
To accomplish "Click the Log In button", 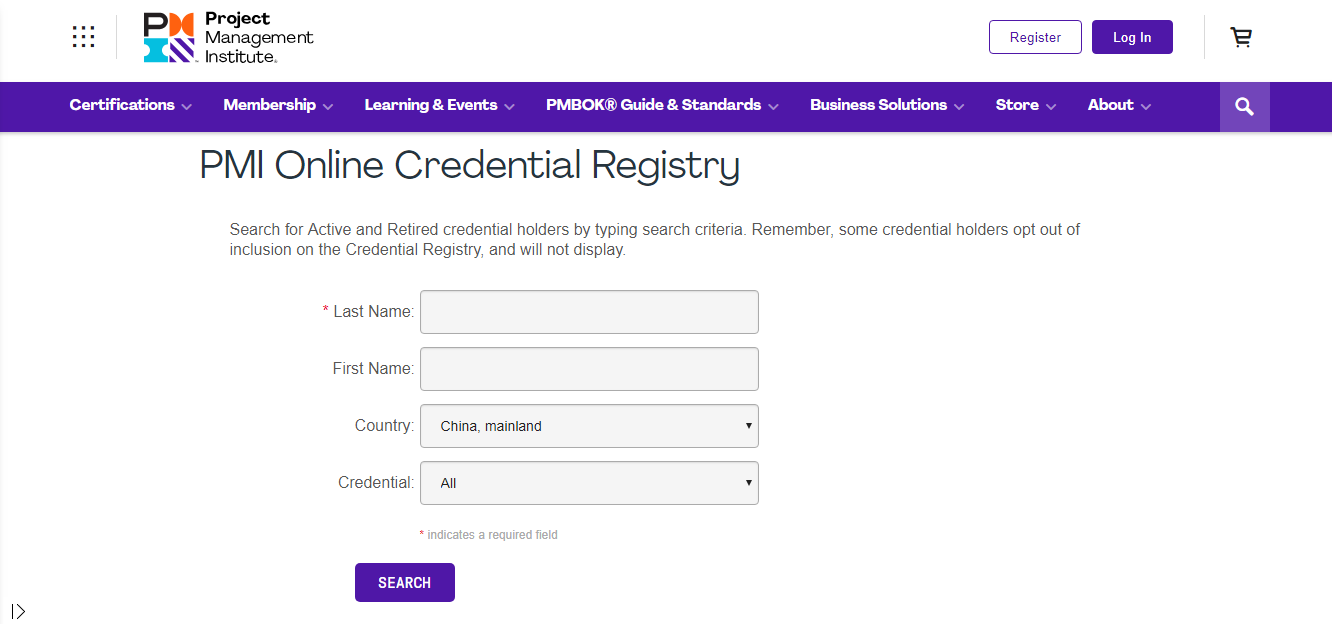I will click(1132, 37).
